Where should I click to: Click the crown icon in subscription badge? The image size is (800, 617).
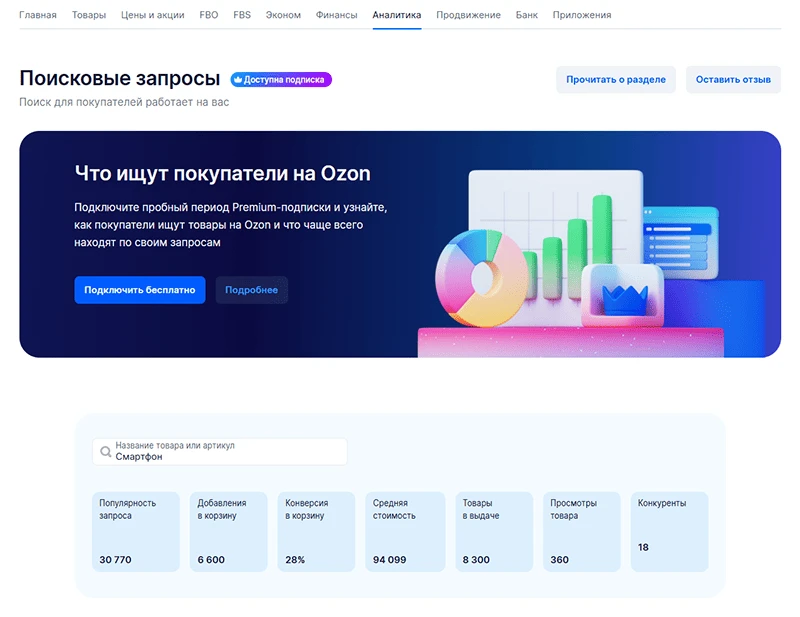click(238, 80)
